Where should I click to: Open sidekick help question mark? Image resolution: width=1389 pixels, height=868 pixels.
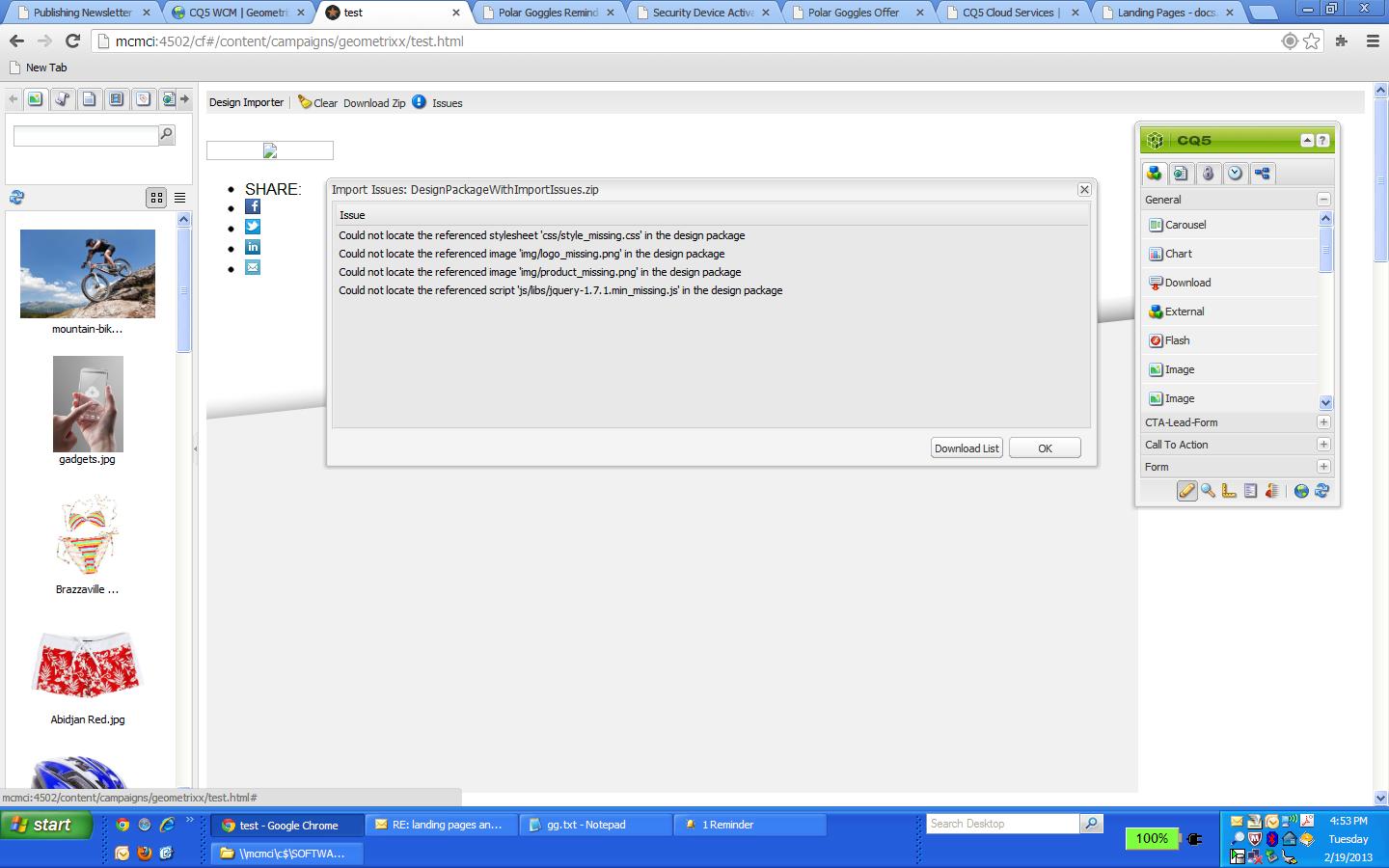pos(1322,140)
